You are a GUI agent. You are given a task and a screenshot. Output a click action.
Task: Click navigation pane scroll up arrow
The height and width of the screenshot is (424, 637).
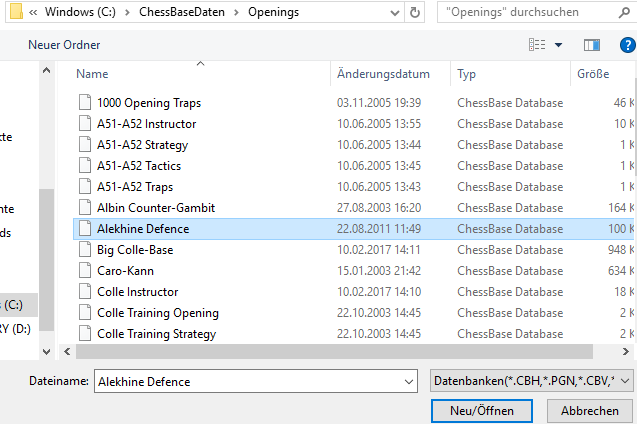click(47, 71)
